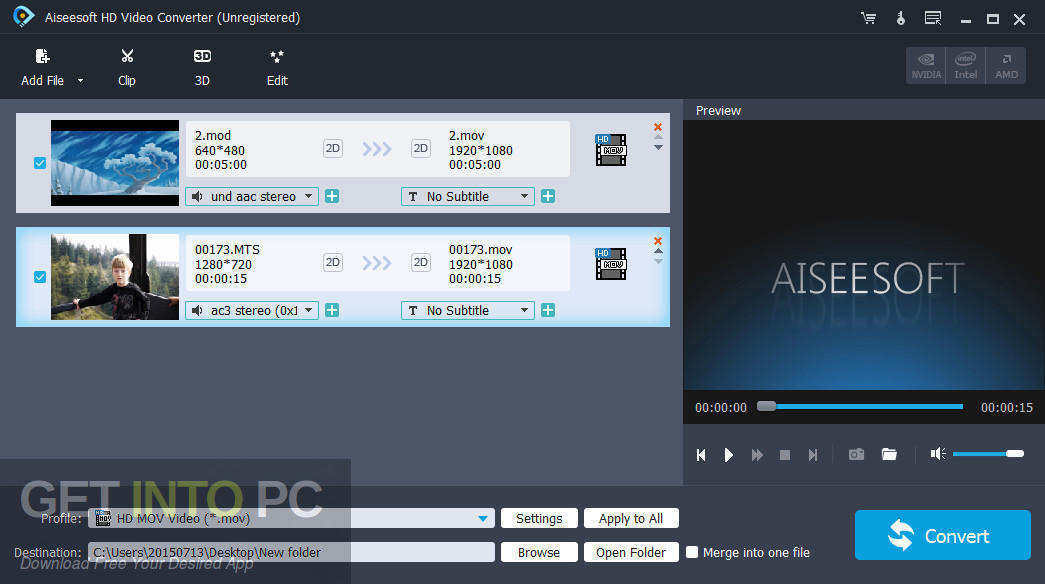Click the Convert button

tap(941, 534)
